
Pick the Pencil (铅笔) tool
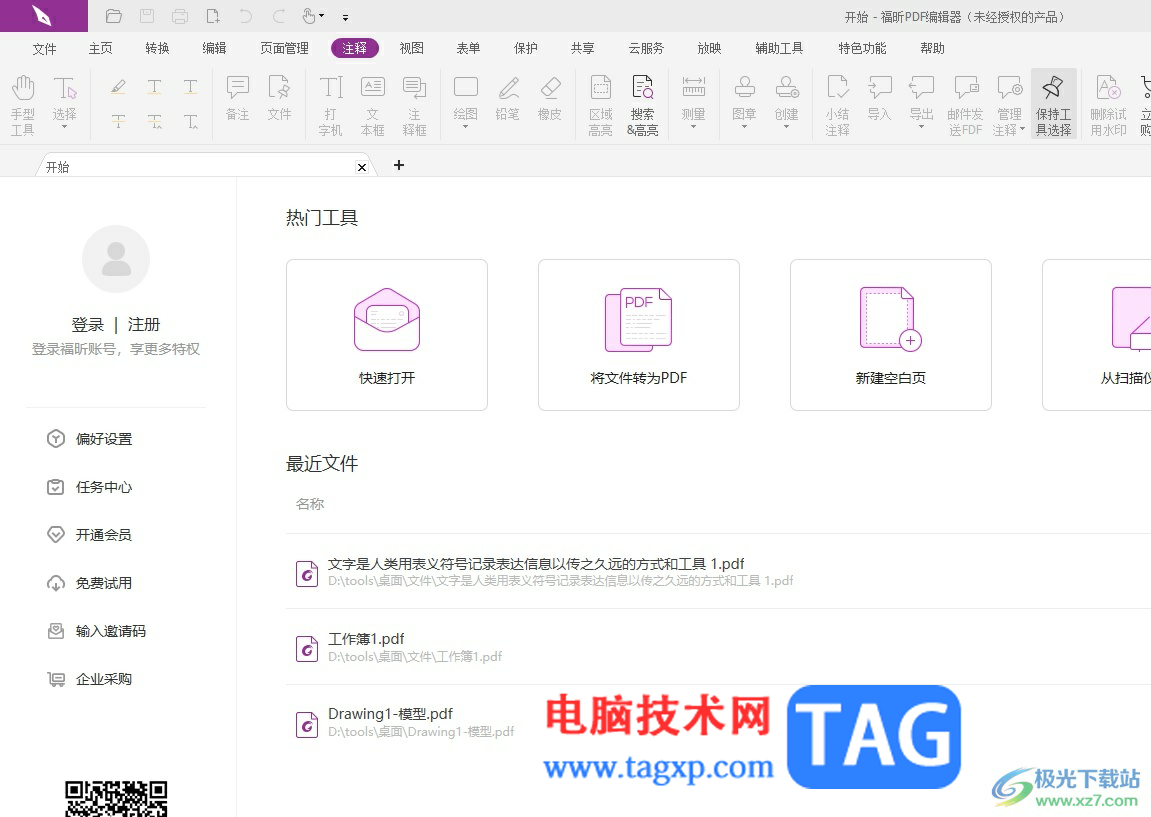(507, 98)
